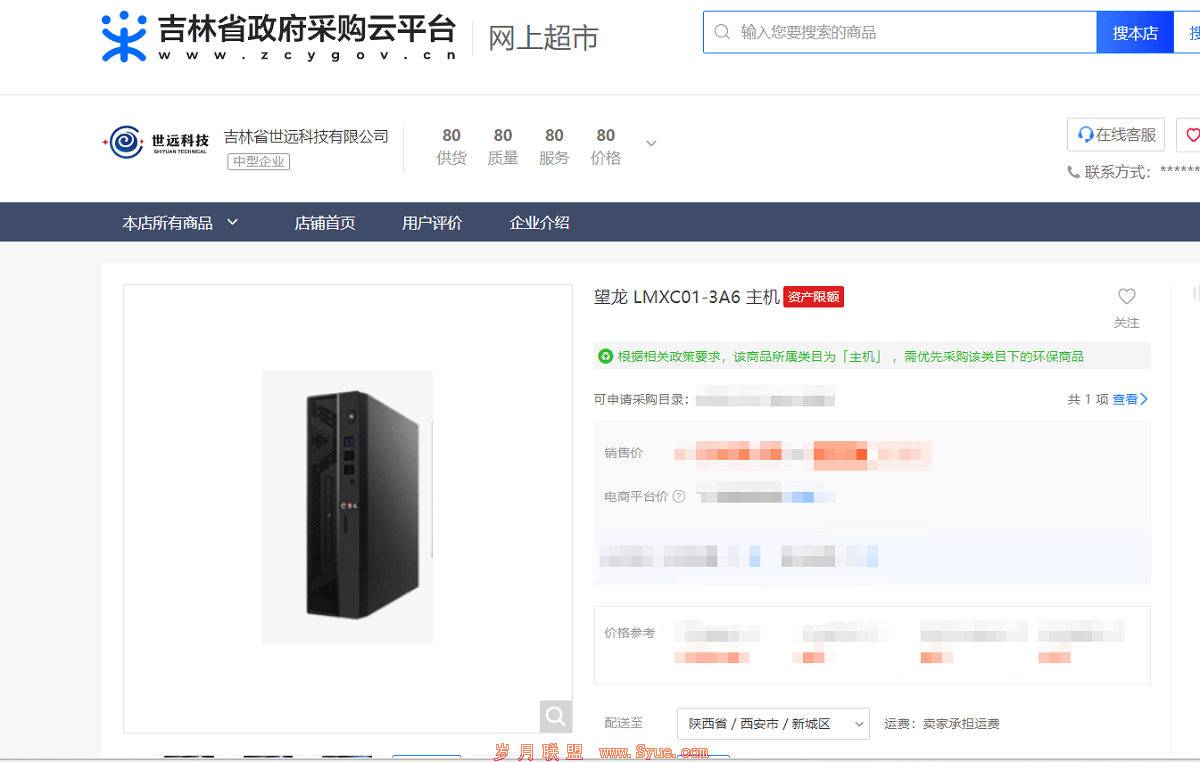The width and height of the screenshot is (1200, 762).
Task: Open the 企业介绍 tab
Action: pos(540,223)
